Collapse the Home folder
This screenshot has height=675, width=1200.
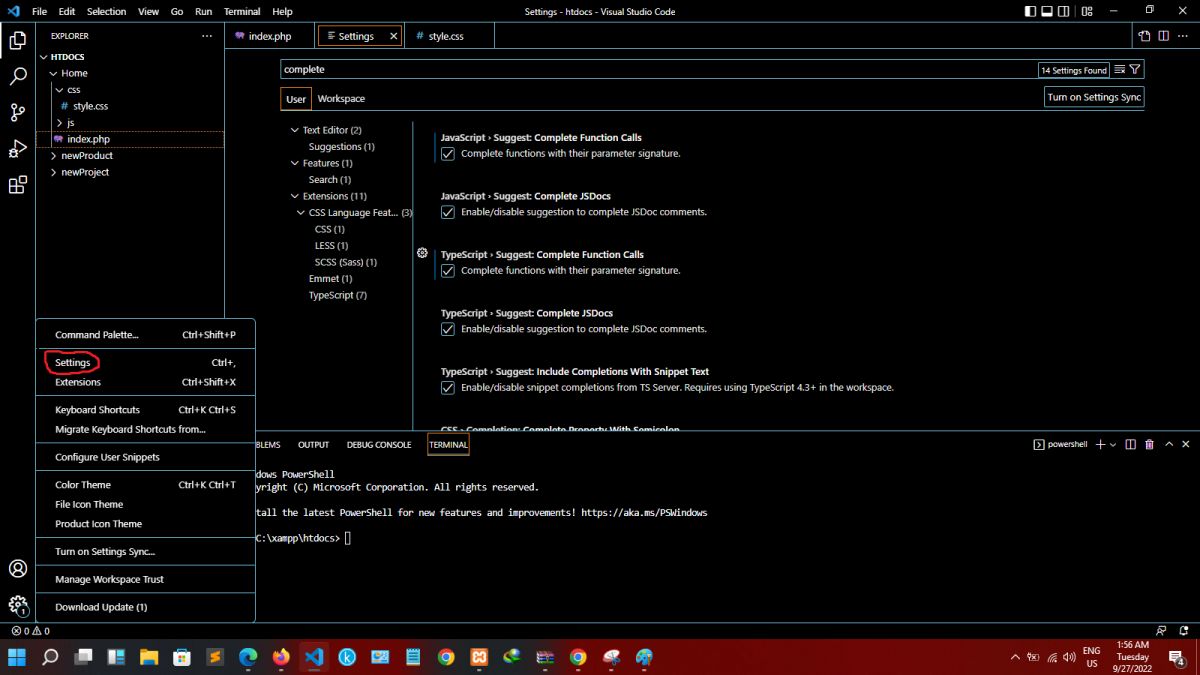(74, 73)
